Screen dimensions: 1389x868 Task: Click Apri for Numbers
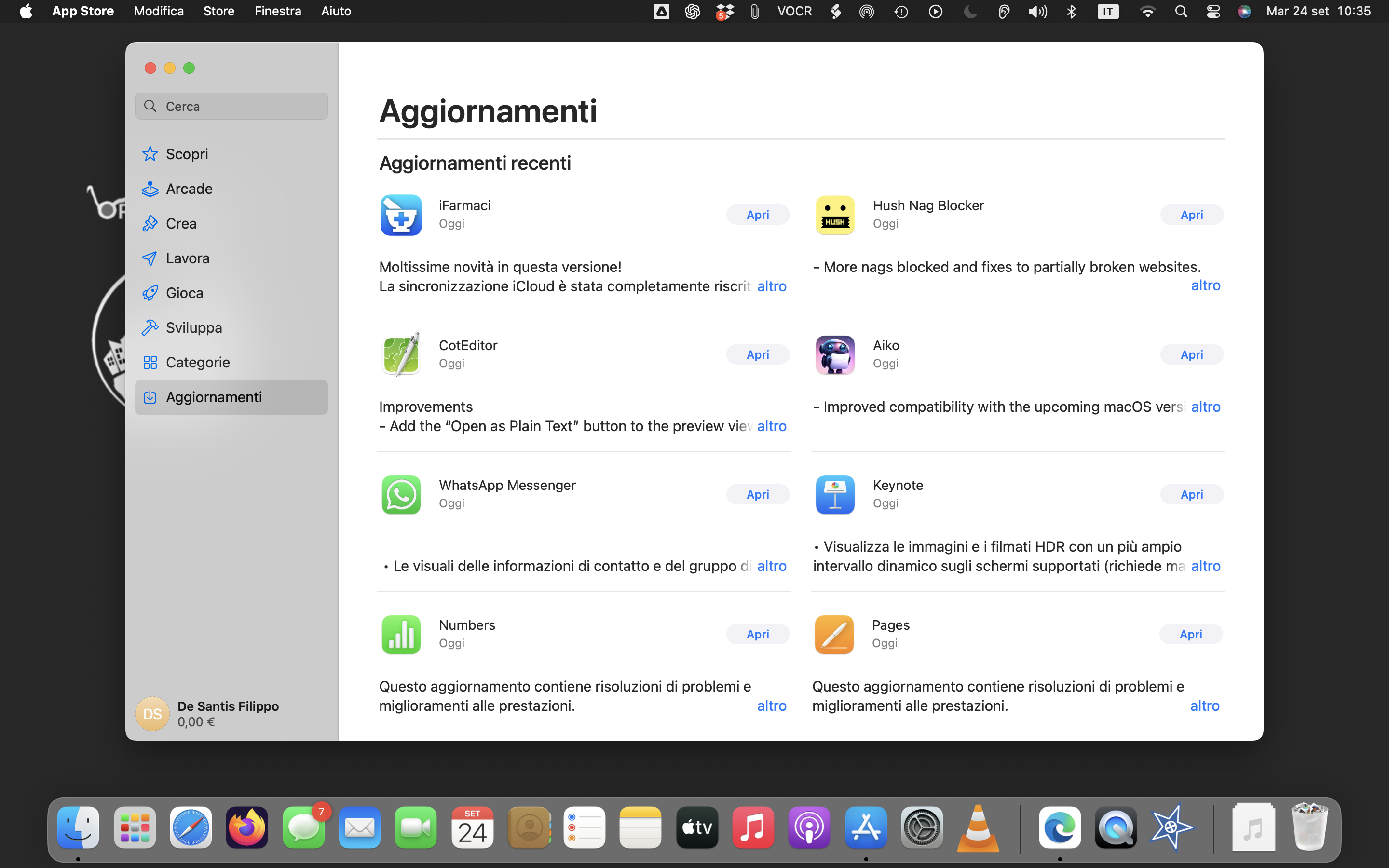tap(758, 634)
